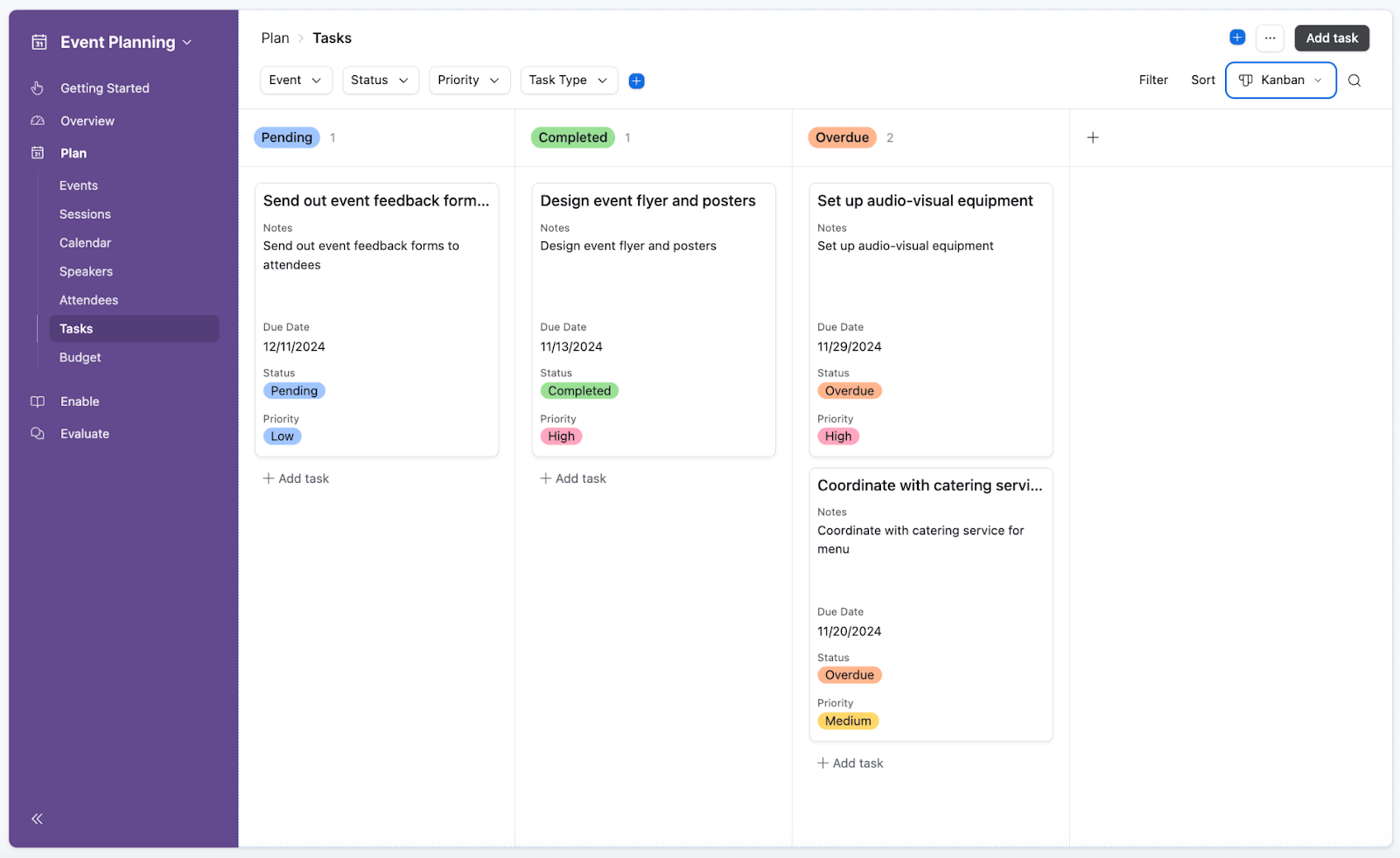Open the Kanban view dropdown
1400x858 pixels.
1280,80
